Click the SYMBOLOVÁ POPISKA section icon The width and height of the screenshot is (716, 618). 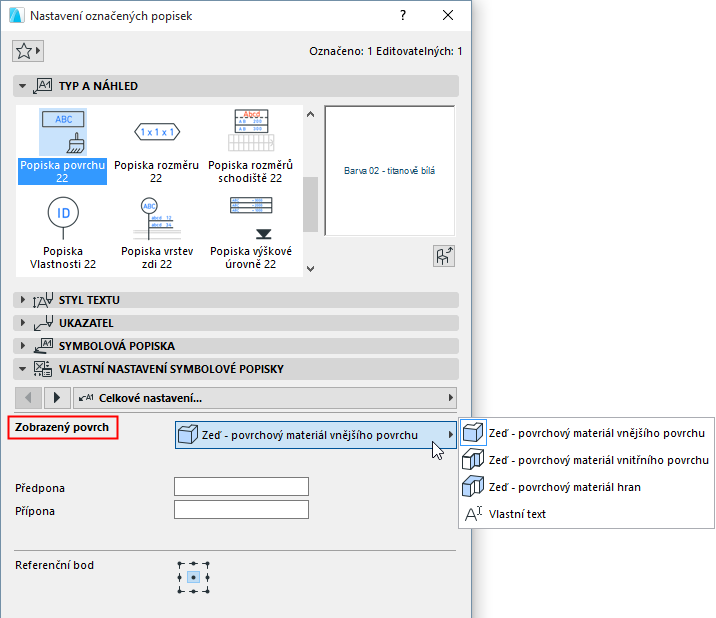(x=43, y=346)
